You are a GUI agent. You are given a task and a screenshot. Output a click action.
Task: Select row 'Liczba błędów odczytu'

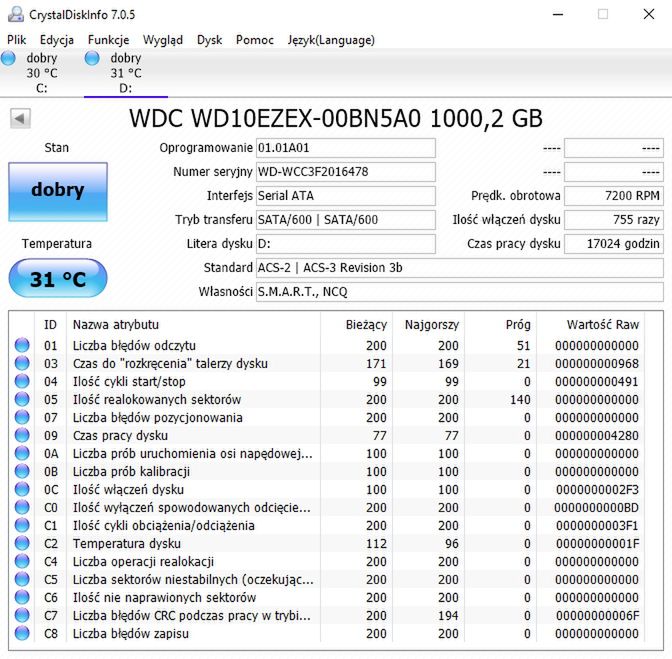click(x=327, y=345)
